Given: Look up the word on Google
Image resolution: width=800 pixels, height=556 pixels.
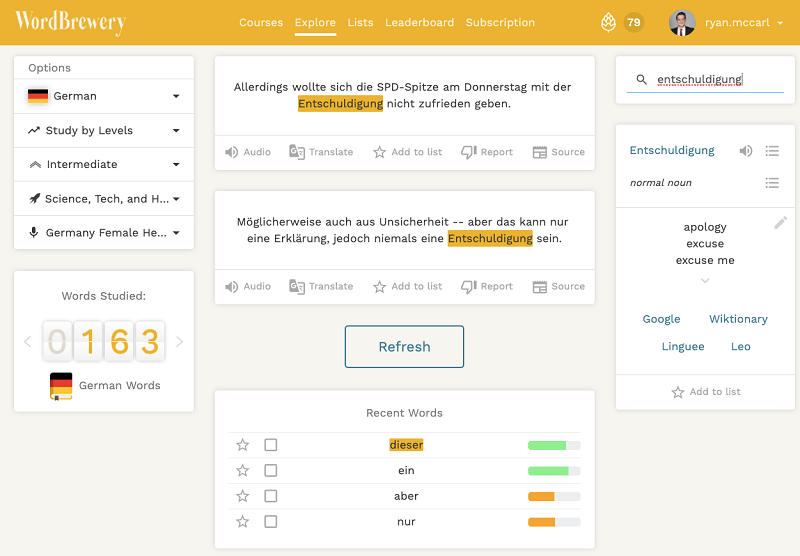Looking at the screenshot, I should tap(661, 319).
